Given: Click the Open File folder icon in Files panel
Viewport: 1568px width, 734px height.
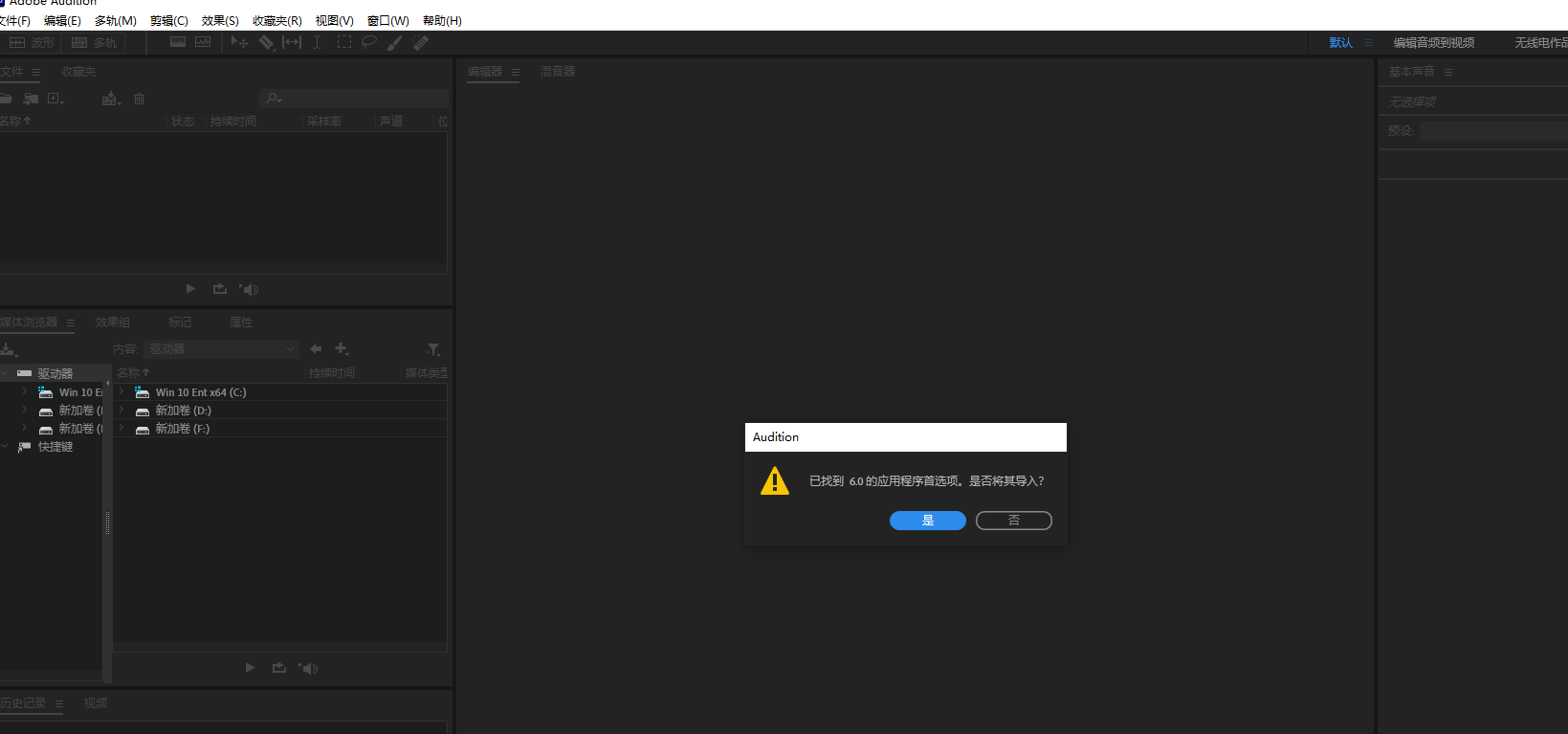Looking at the screenshot, I should (6, 99).
